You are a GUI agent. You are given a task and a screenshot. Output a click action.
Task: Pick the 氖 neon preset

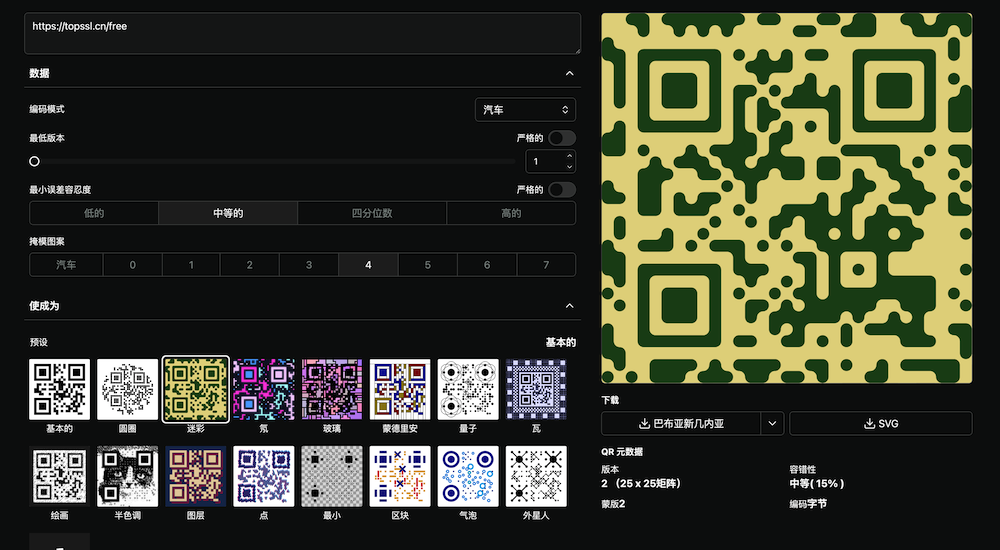(263, 389)
